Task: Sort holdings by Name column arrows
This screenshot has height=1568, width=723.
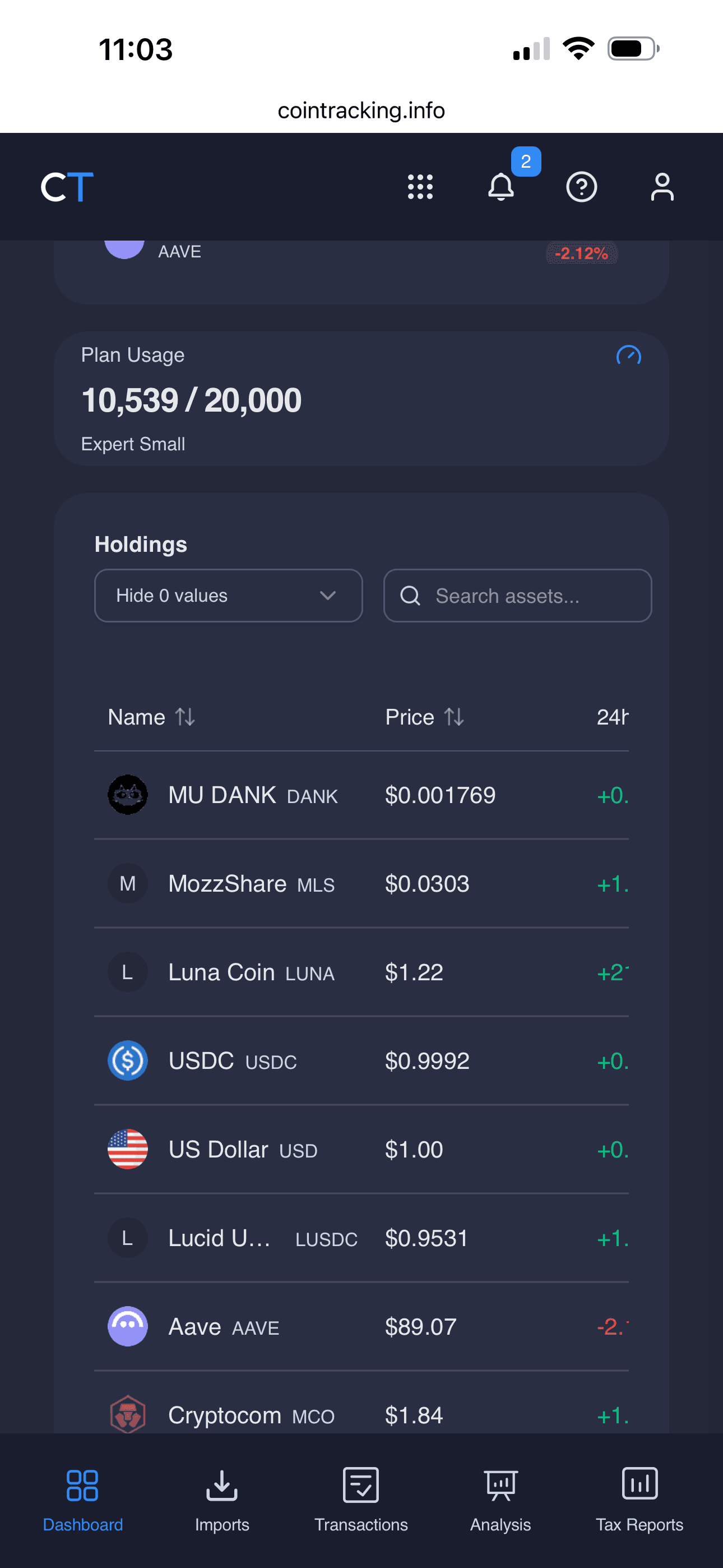Action: coord(185,717)
